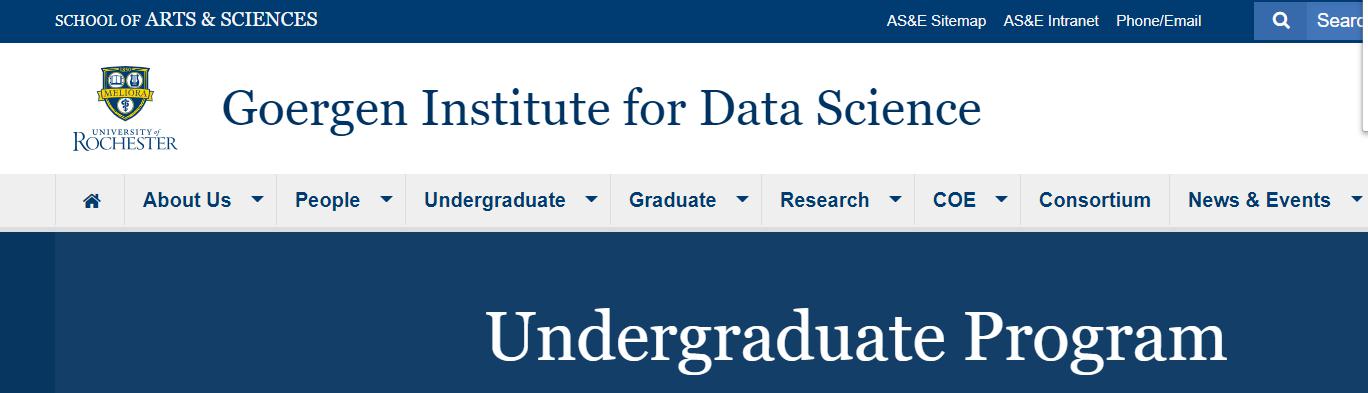
Task: Expand the About Us dropdown arrow
Action: (257, 200)
